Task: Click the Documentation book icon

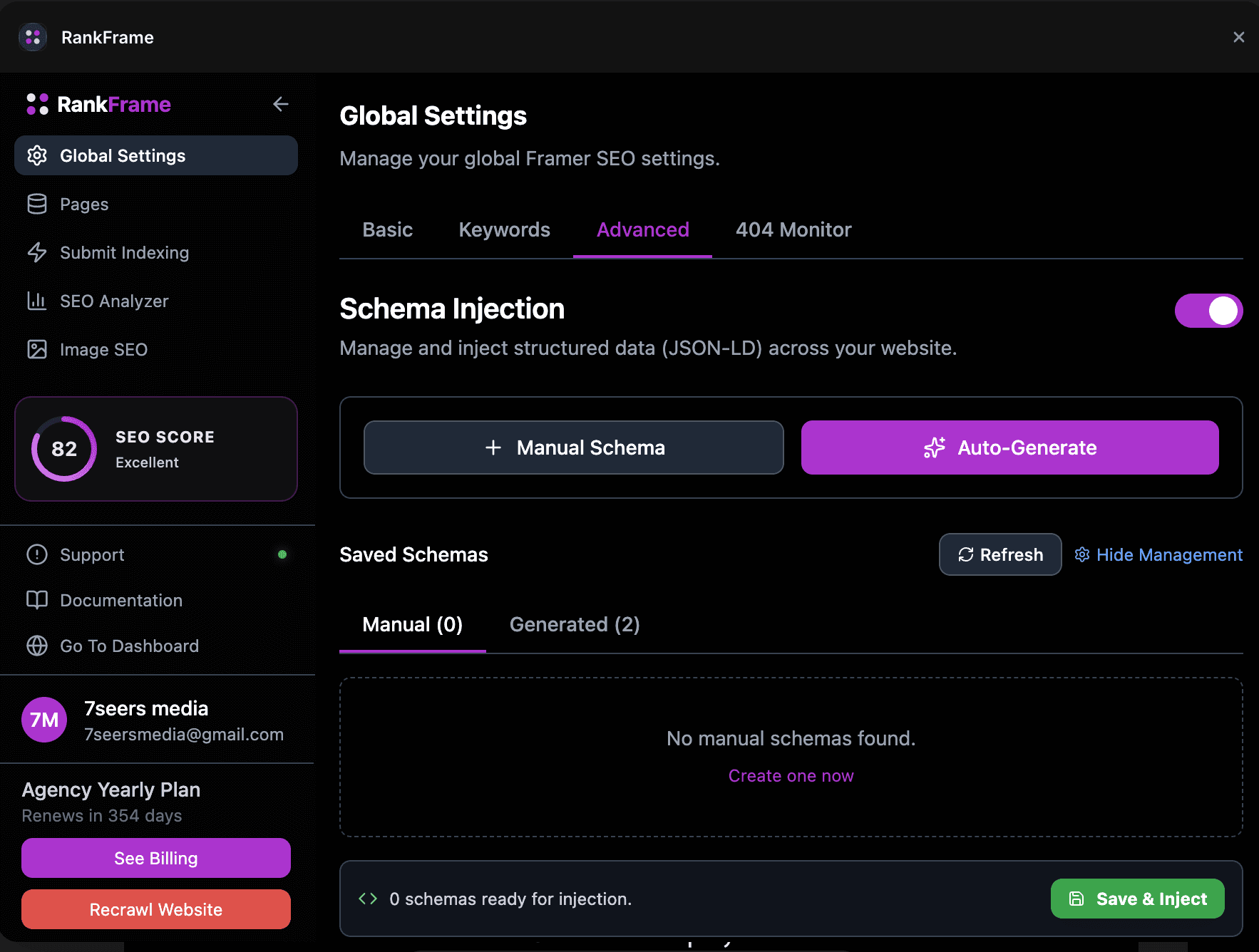Action: pos(37,600)
